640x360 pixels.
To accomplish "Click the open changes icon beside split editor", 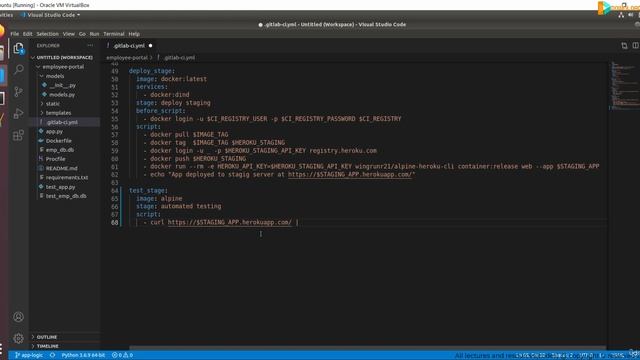I will coord(624,46).
